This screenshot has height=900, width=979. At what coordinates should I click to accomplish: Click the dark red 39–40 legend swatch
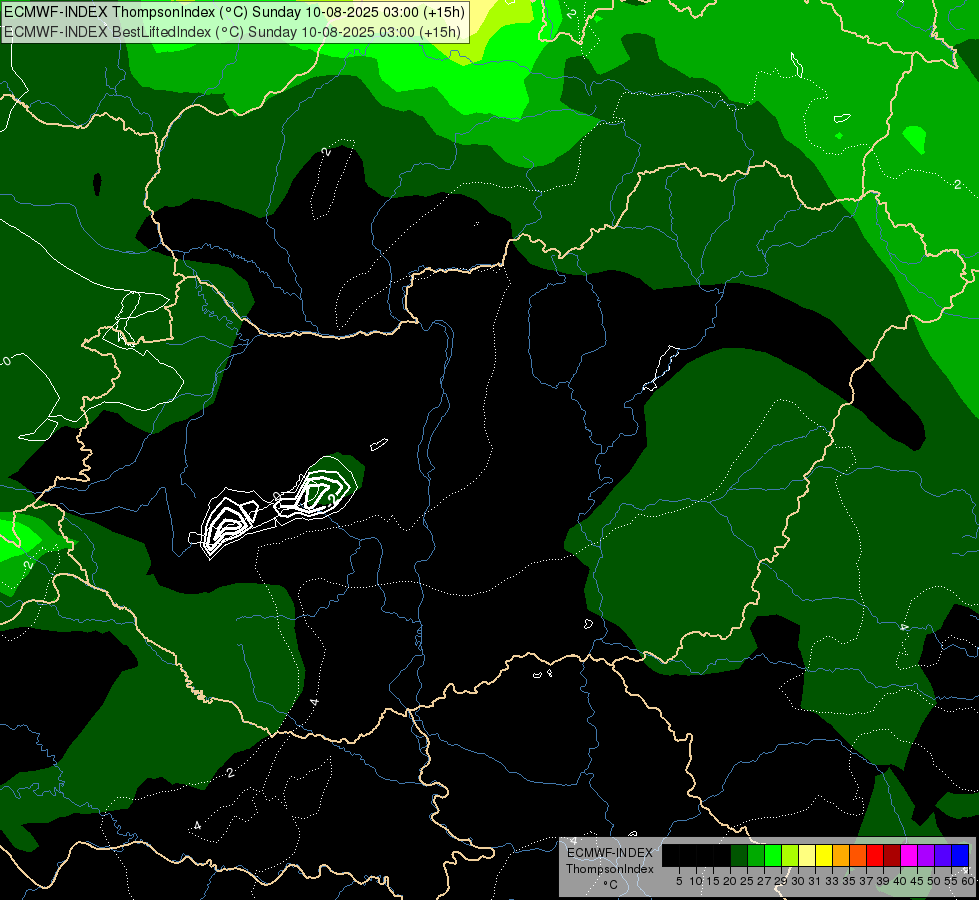coord(892,855)
